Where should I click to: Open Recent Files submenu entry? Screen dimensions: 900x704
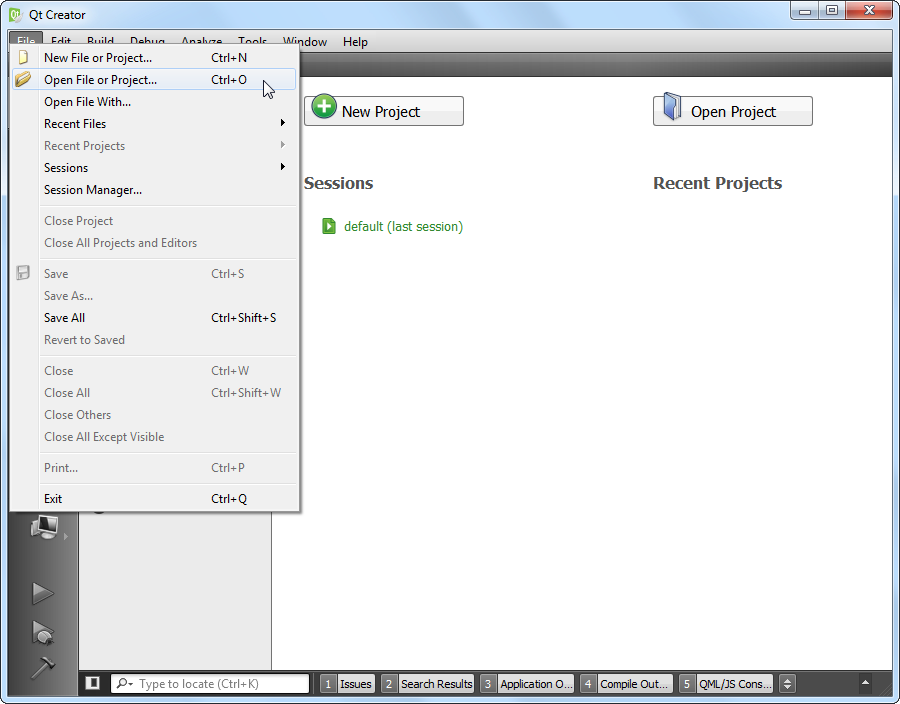[154, 123]
